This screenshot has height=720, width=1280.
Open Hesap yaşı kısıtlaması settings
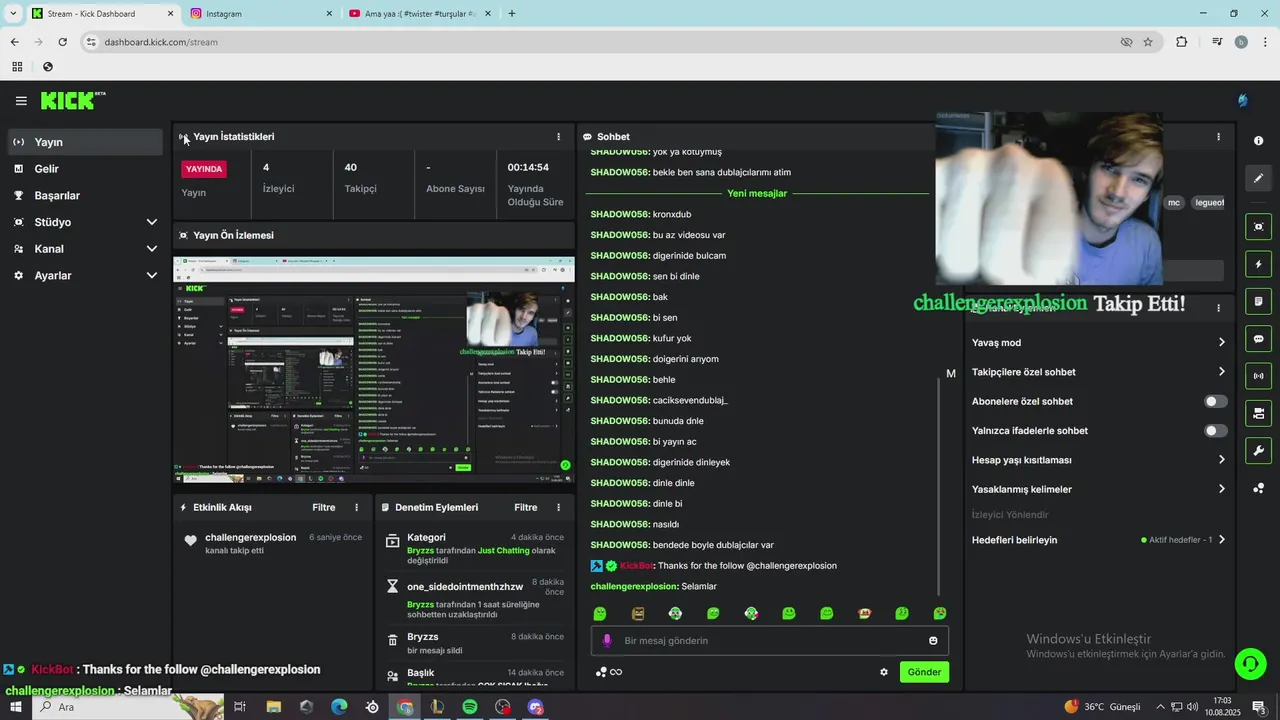click(1098, 460)
